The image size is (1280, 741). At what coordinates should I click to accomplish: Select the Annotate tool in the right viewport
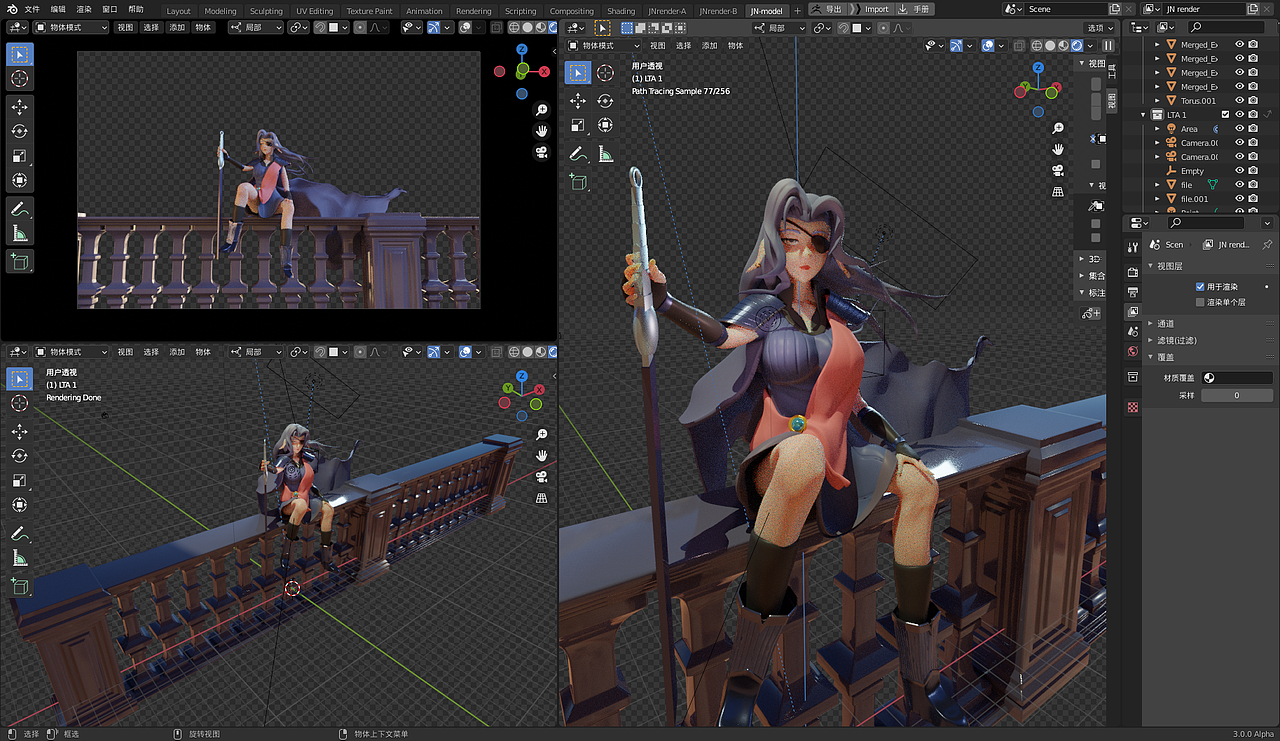click(x=578, y=154)
